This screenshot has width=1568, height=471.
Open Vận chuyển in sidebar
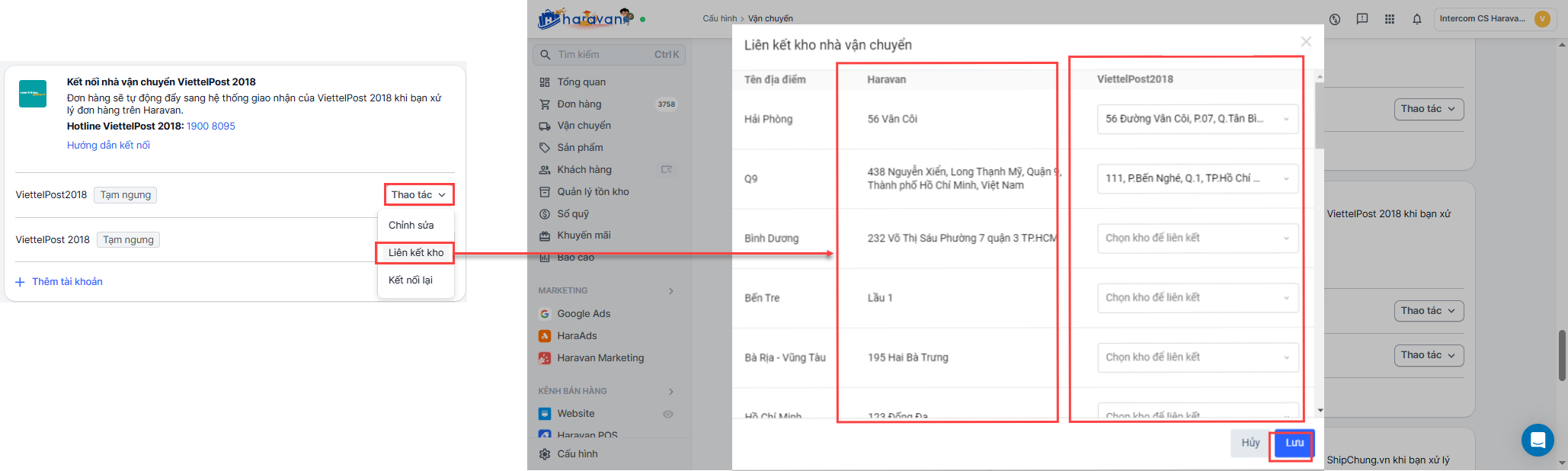coord(584,126)
